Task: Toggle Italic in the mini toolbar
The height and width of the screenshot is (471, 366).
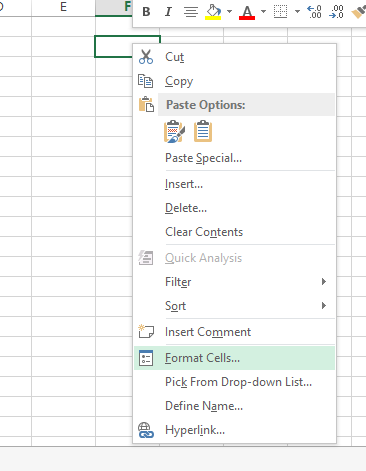Action: coord(168,12)
